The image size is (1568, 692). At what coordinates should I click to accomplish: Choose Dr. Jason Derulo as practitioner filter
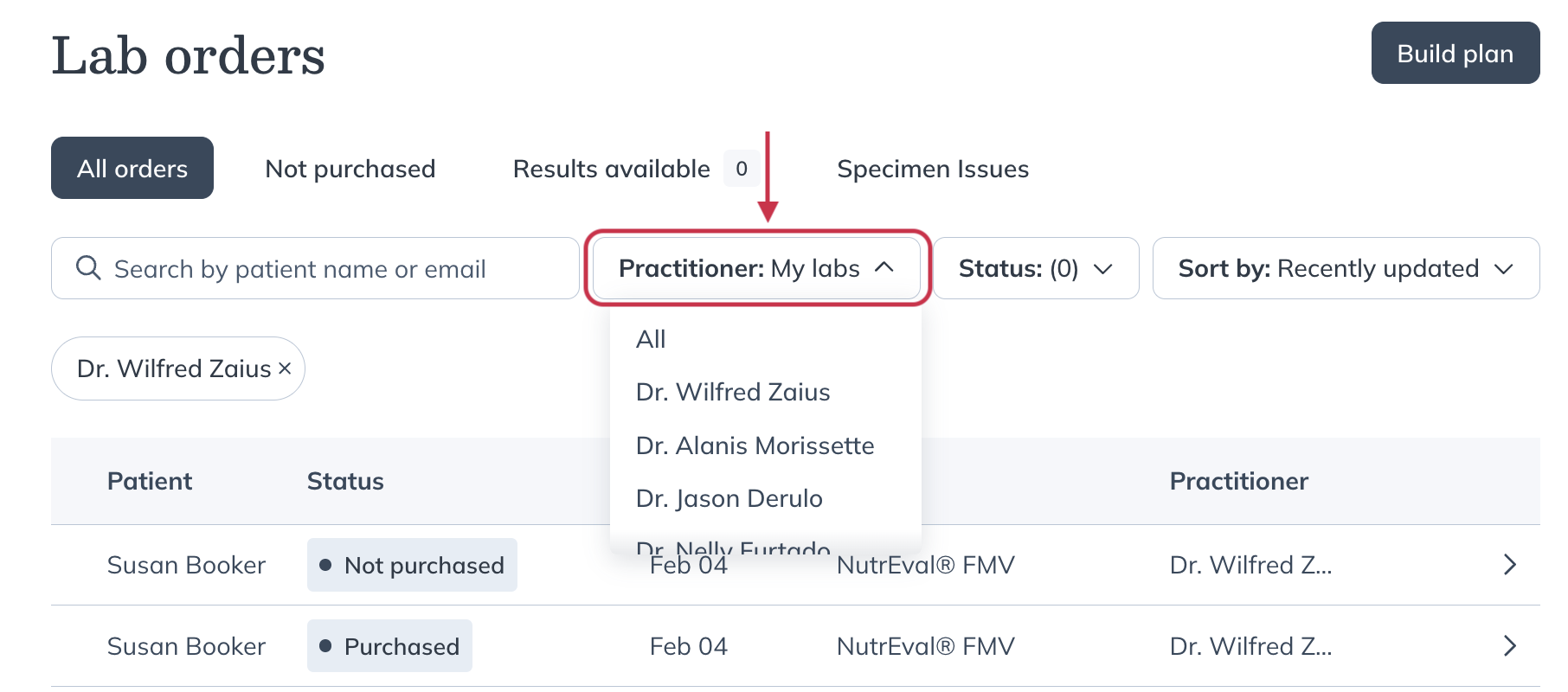(x=729, y=498)
